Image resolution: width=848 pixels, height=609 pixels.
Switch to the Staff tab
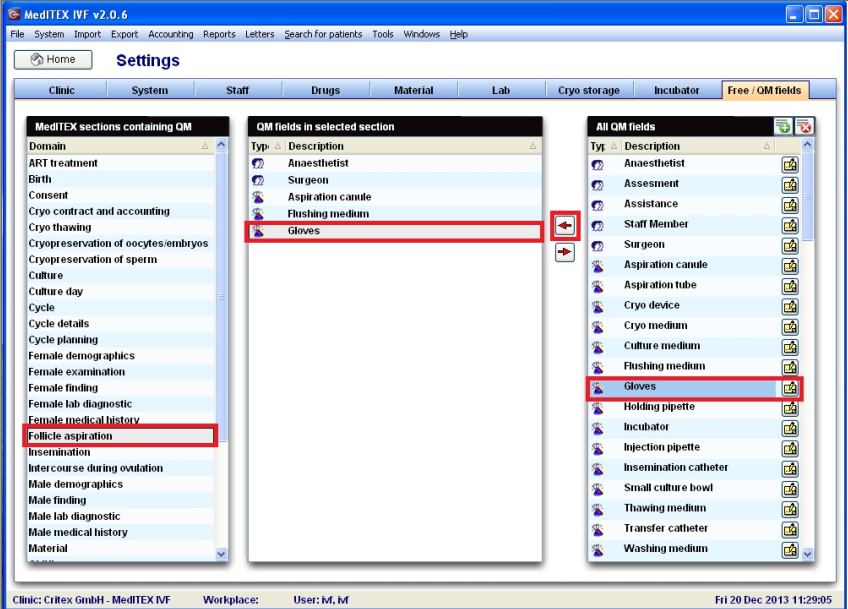237,90
